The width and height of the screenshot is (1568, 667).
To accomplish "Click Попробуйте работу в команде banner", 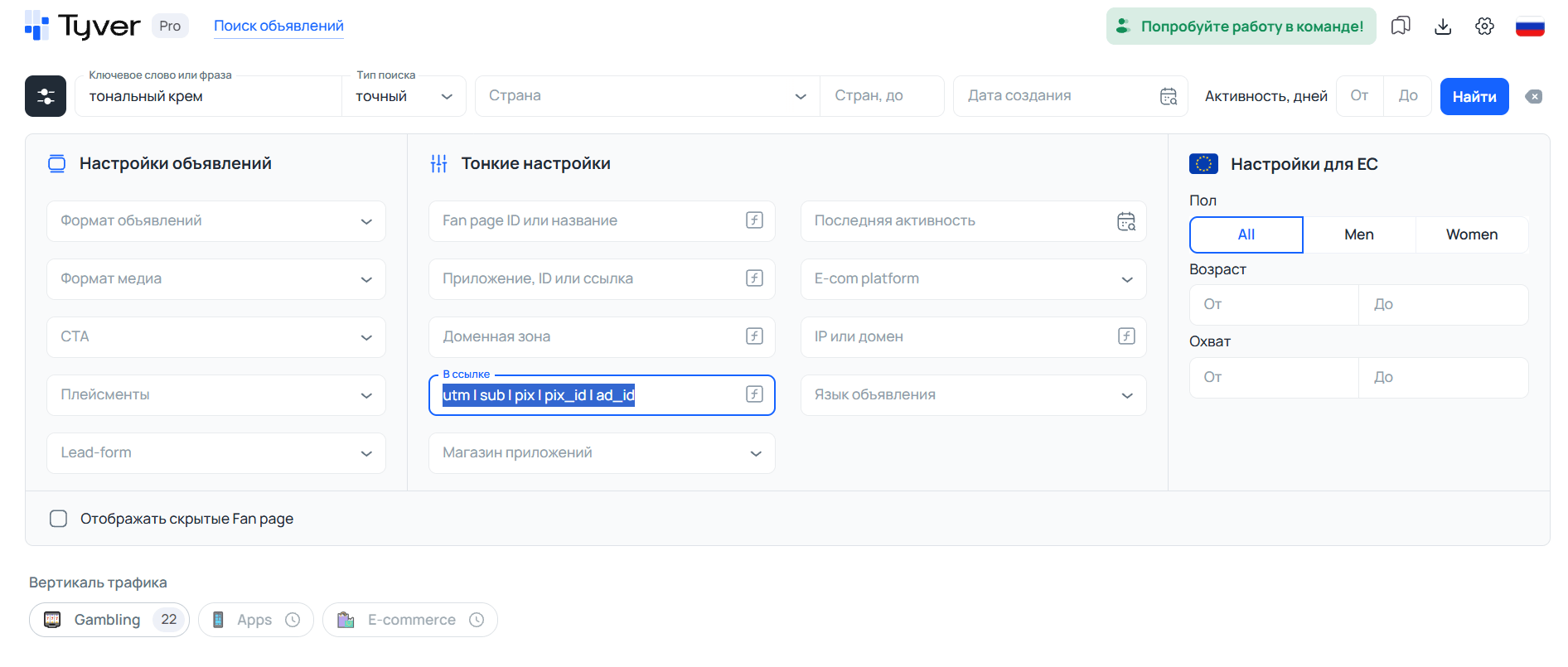I will [1241, 26].
